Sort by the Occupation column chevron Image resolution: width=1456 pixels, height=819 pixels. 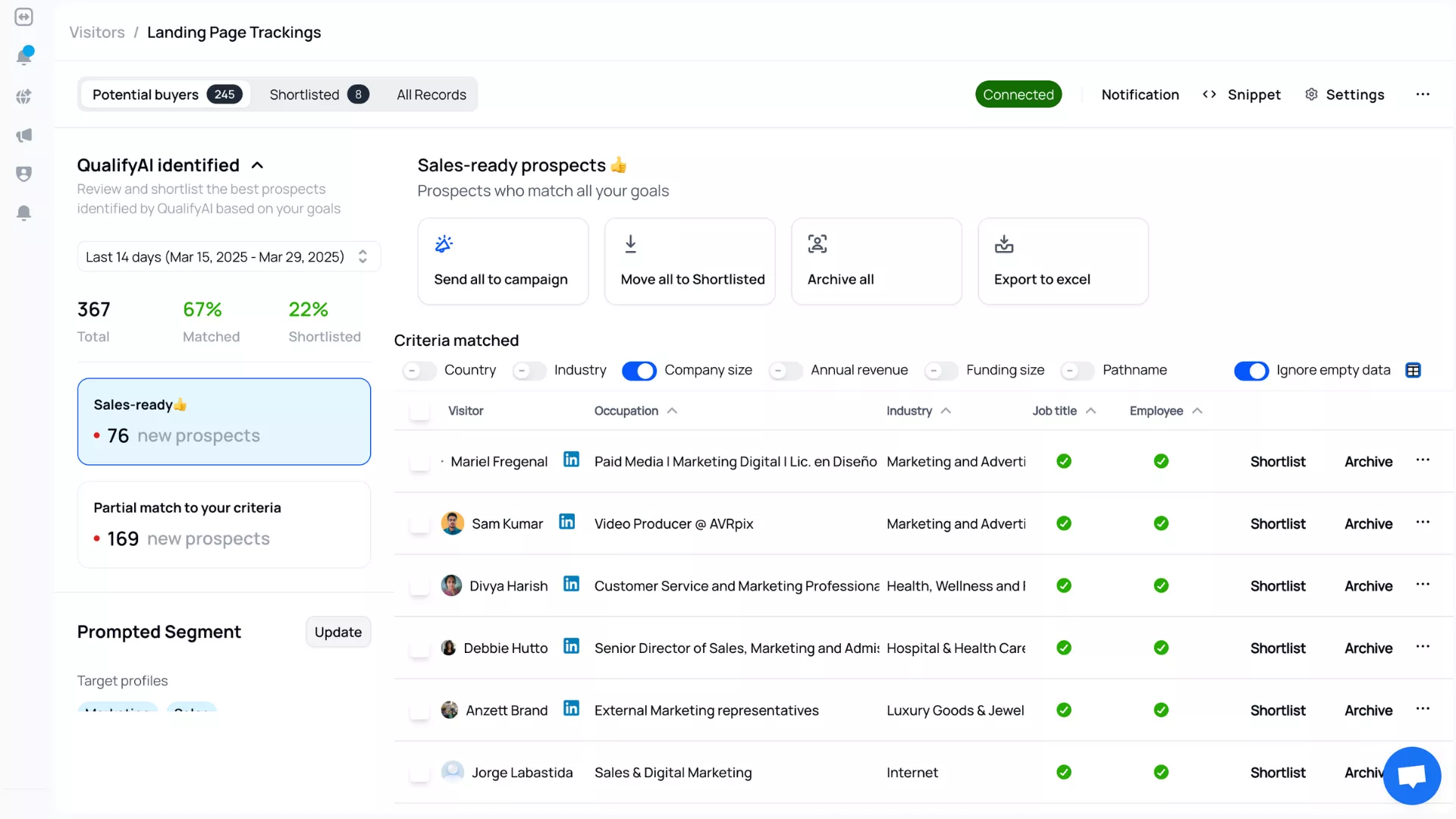672,411
